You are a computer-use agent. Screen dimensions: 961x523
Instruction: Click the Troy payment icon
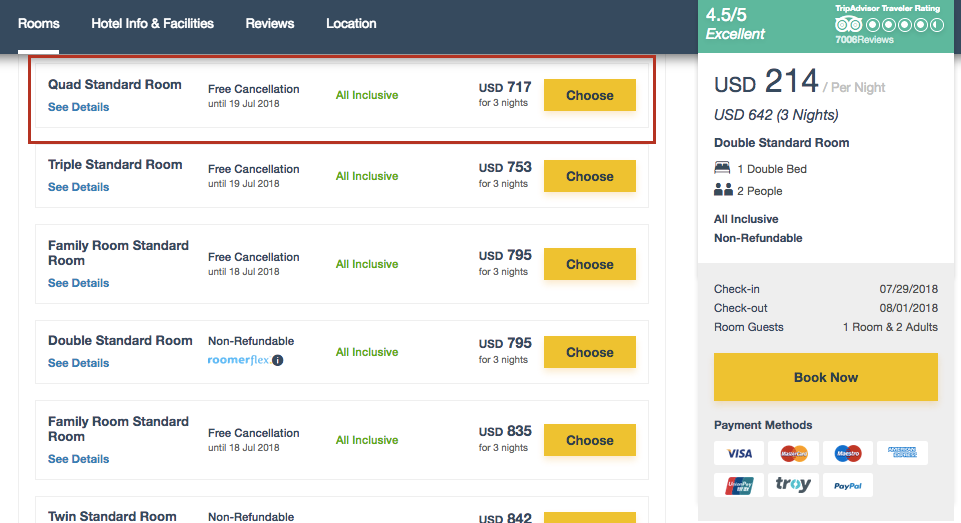coord(794,485)
